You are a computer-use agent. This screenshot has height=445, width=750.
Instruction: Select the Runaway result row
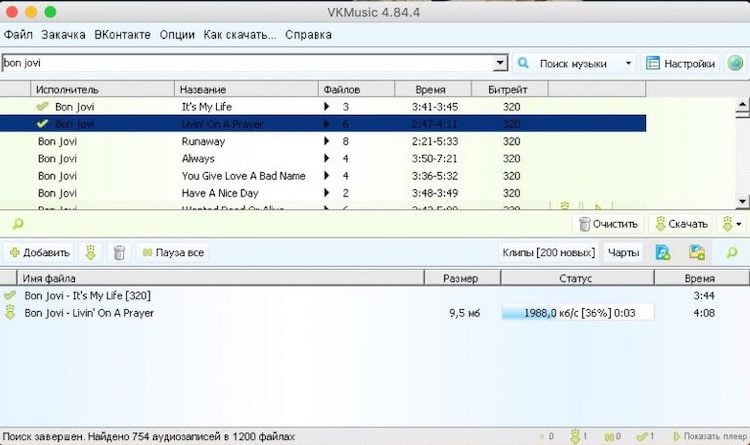(323, 141)
